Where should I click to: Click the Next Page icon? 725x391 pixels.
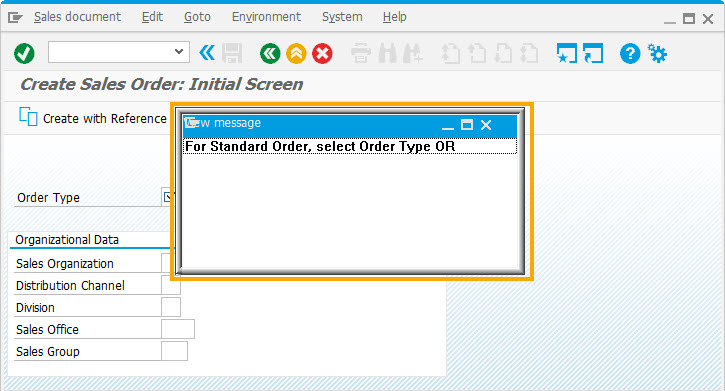504,53
